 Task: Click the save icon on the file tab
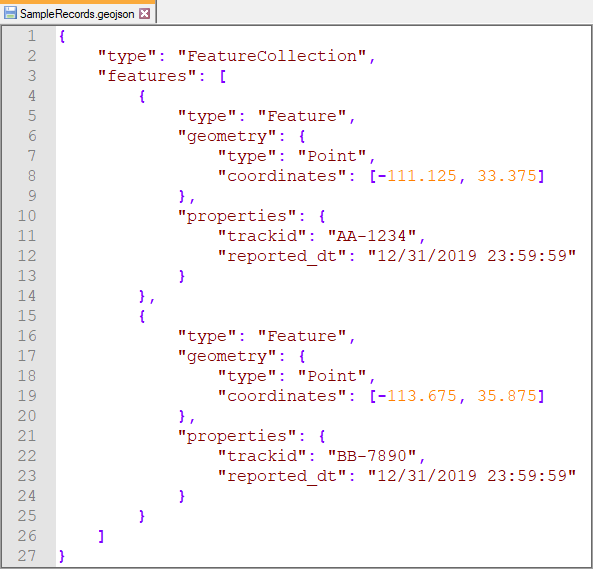(10, 13)
